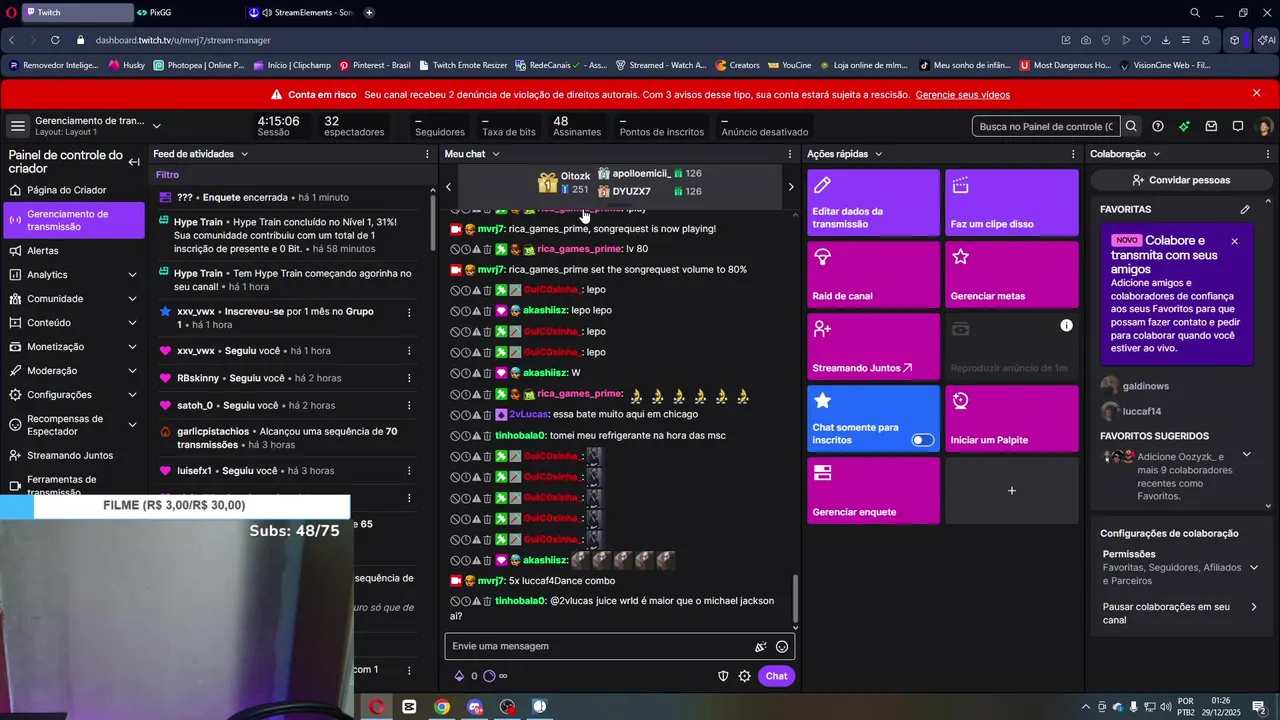This screenshot has width=1280, height=720.
Task: Click Editar dados da transmissão tile
Action: [873, 203]
